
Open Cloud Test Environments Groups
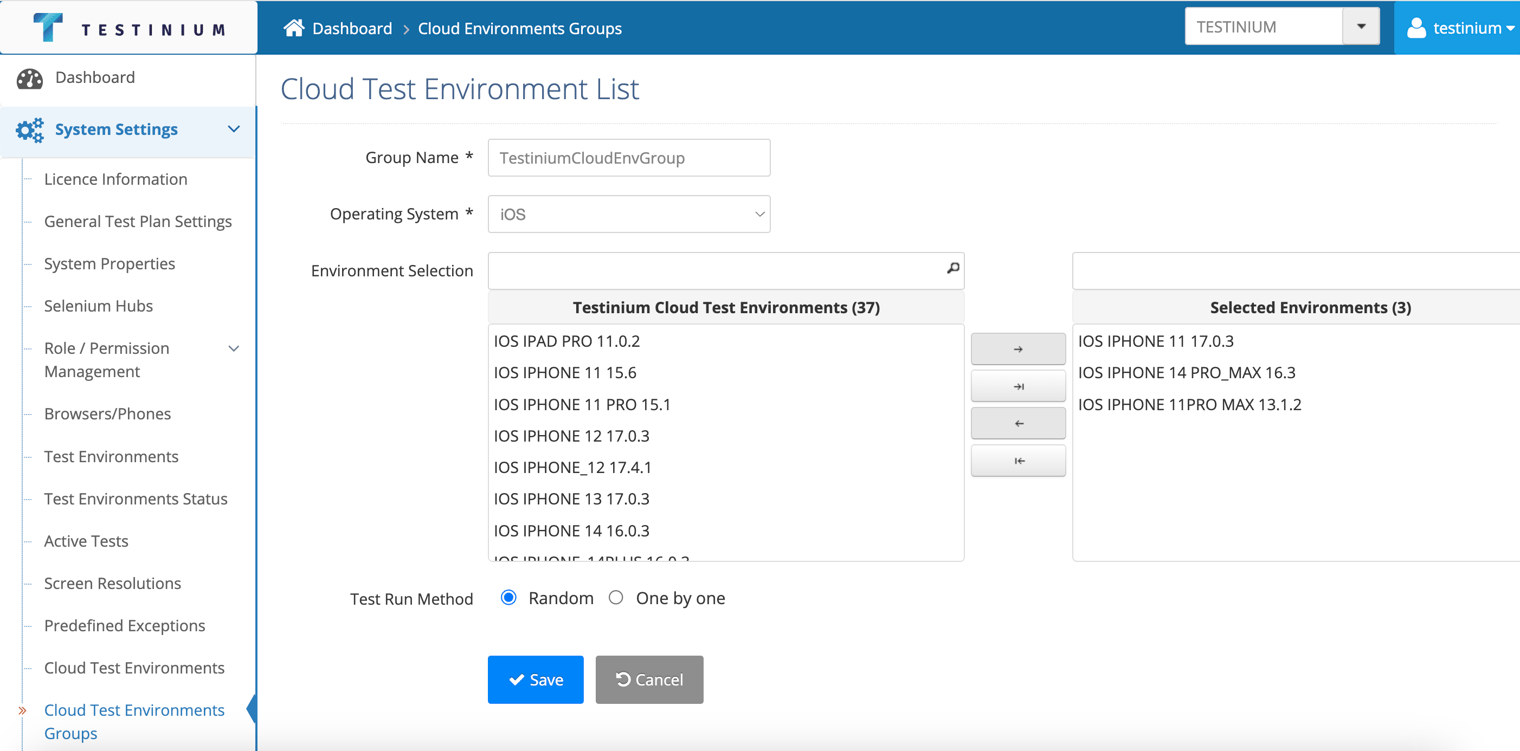pyautogui.click(x=135, y=722)
